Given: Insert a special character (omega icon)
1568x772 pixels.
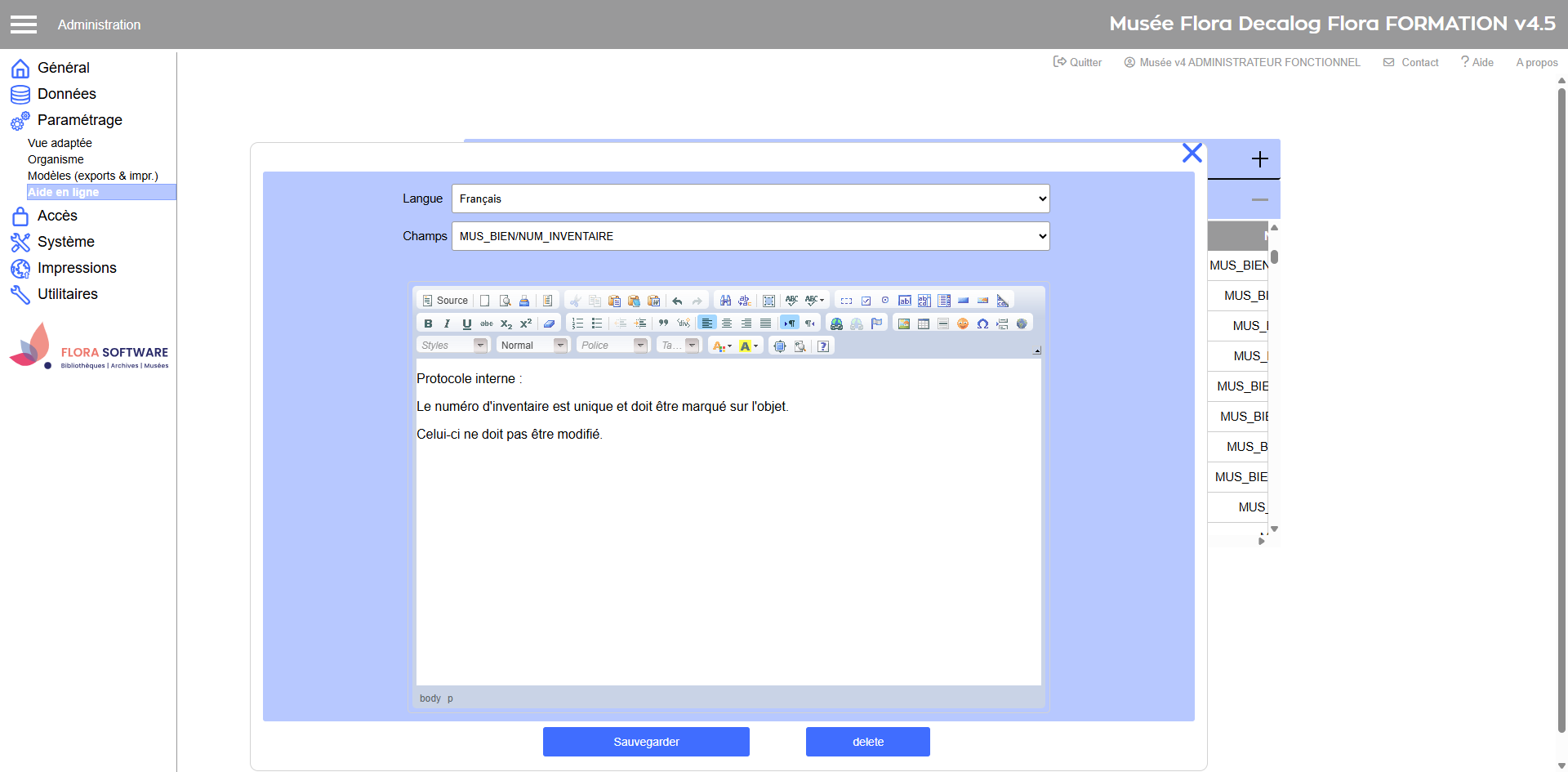Looking at the screenshot, I should (982, 324).
